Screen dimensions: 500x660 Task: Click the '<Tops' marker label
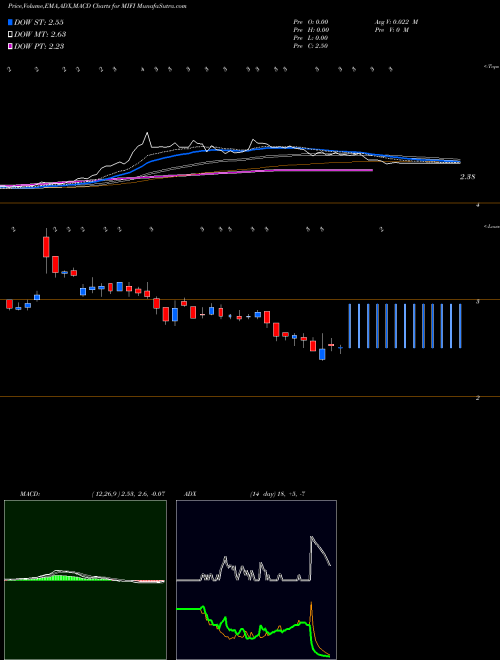tap(492, 67)
